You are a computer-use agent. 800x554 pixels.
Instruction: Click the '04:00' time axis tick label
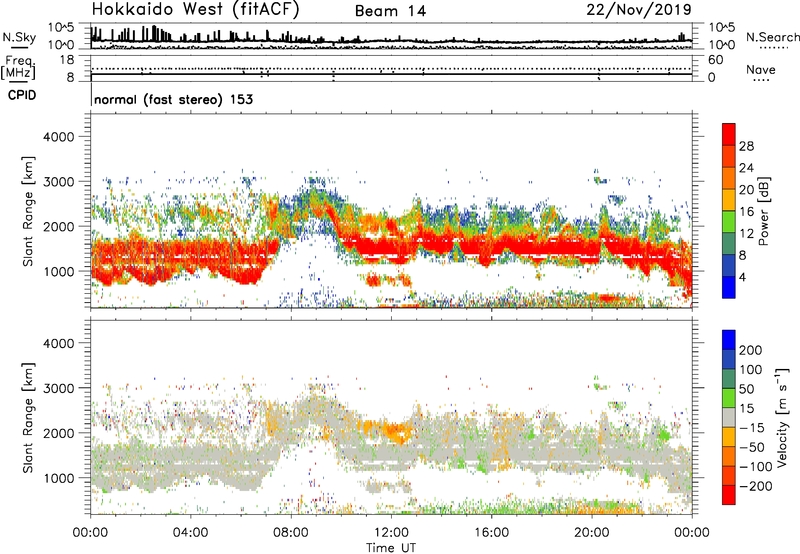pos(191,533)
